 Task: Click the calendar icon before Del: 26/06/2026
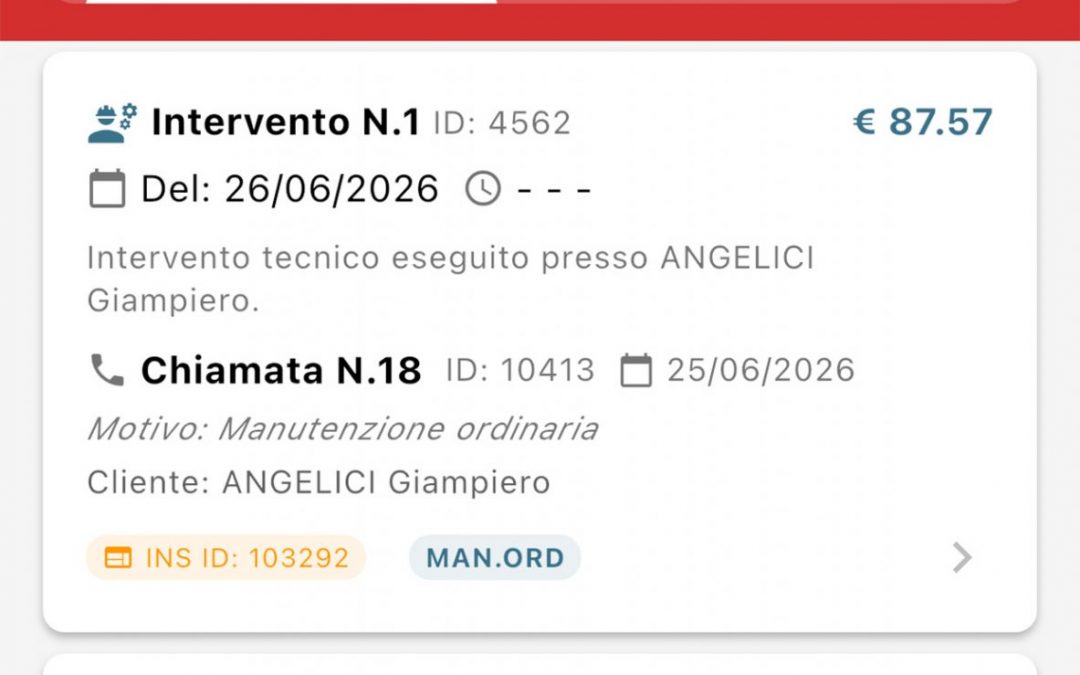click(x=107, y=188)
